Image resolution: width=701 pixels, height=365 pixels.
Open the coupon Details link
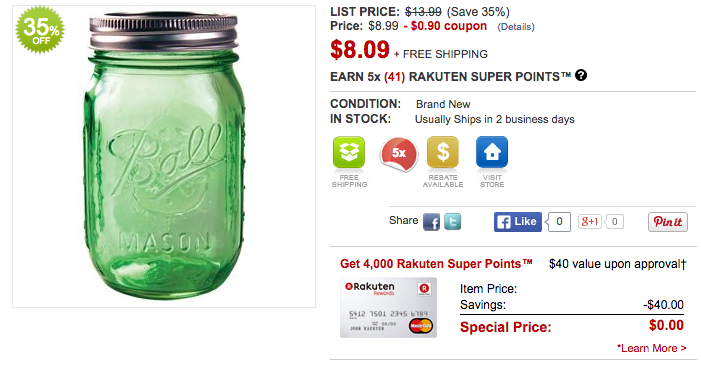tap(516, 27)
